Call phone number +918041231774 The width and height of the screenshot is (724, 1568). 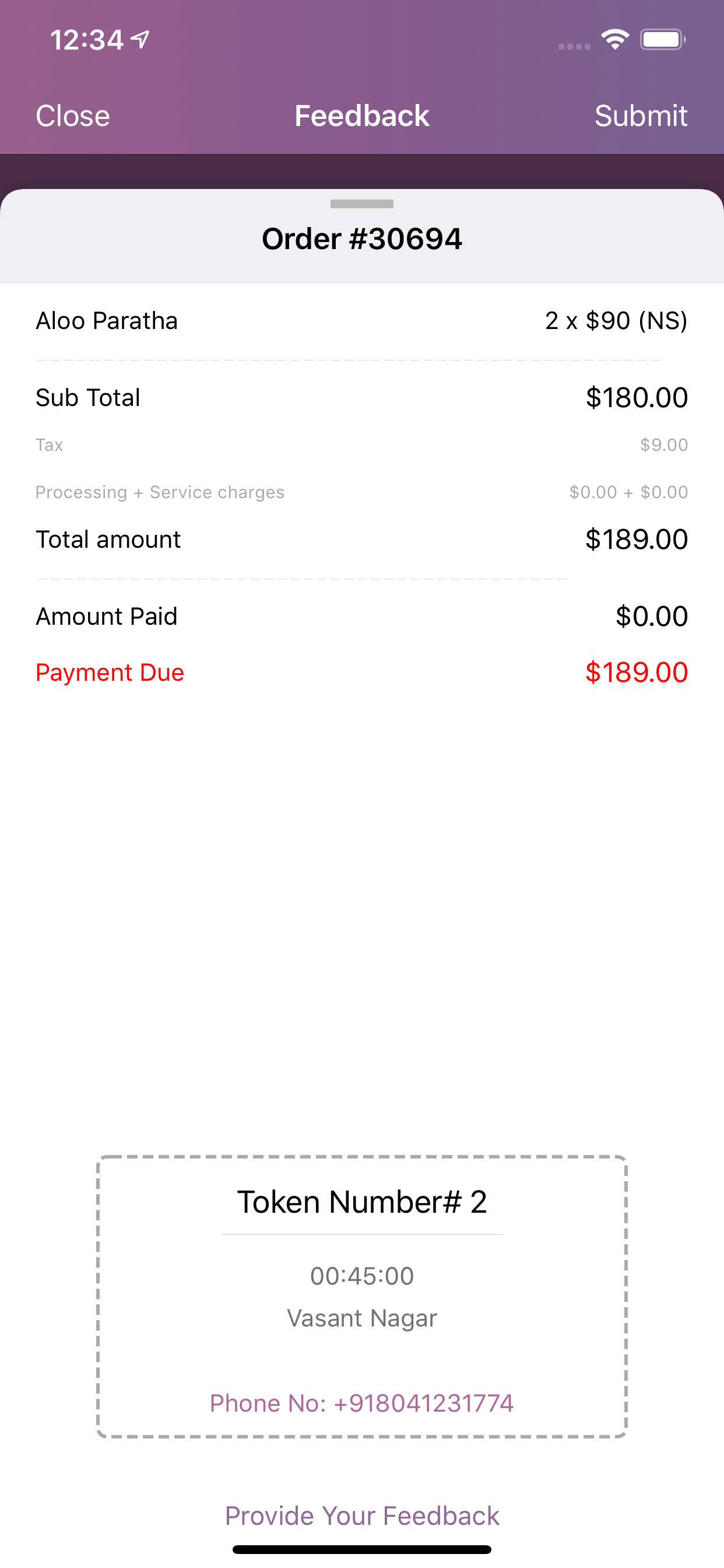click(362, 1403)
